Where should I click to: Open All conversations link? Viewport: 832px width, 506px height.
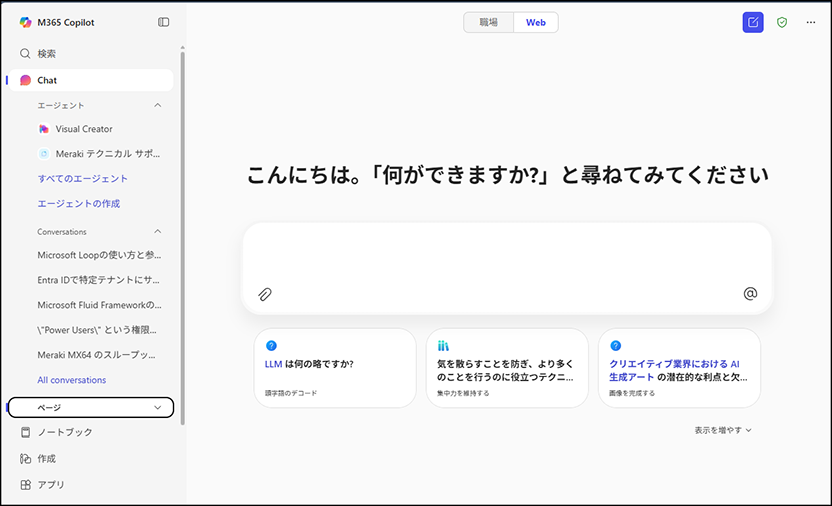[72, 380]
